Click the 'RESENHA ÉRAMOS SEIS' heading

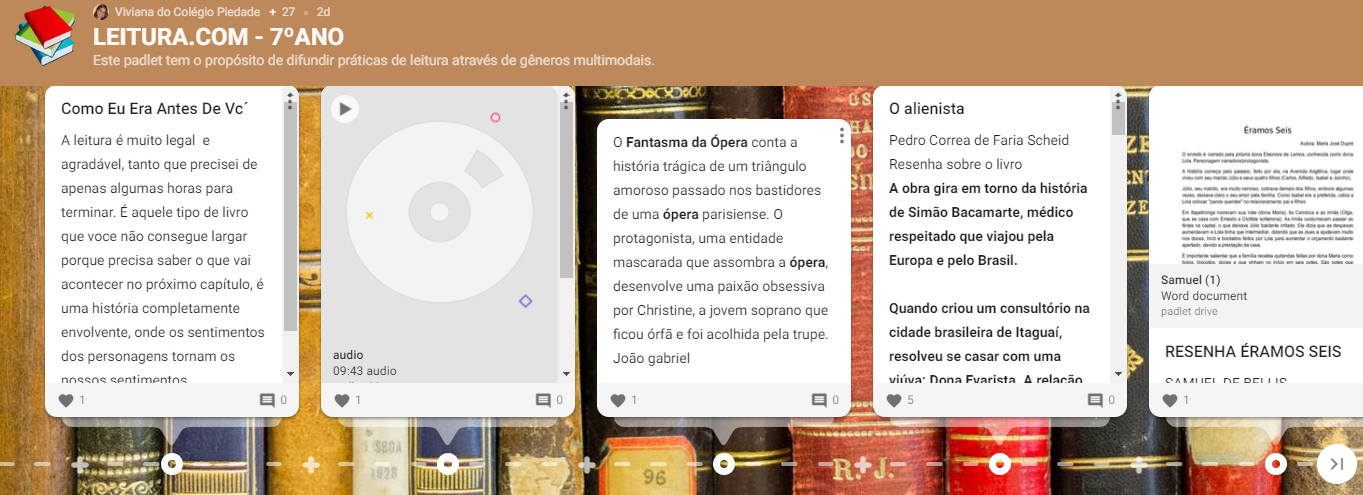click(x=1253, y=352)
